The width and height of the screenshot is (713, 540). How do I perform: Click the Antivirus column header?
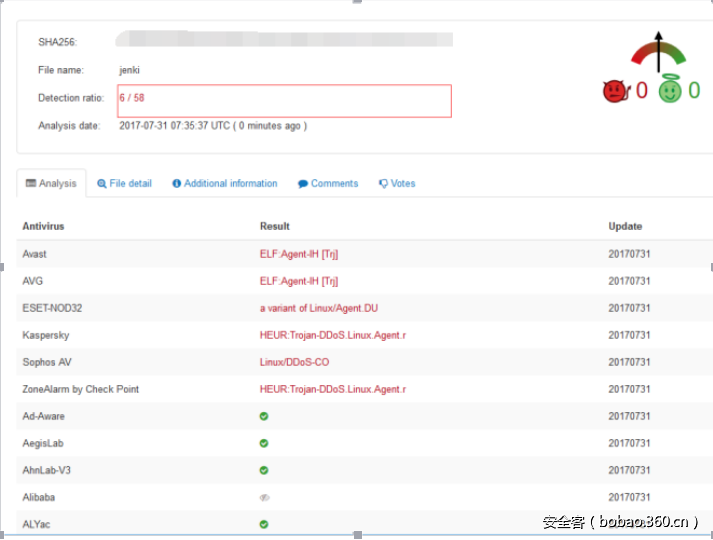[45, 226]
